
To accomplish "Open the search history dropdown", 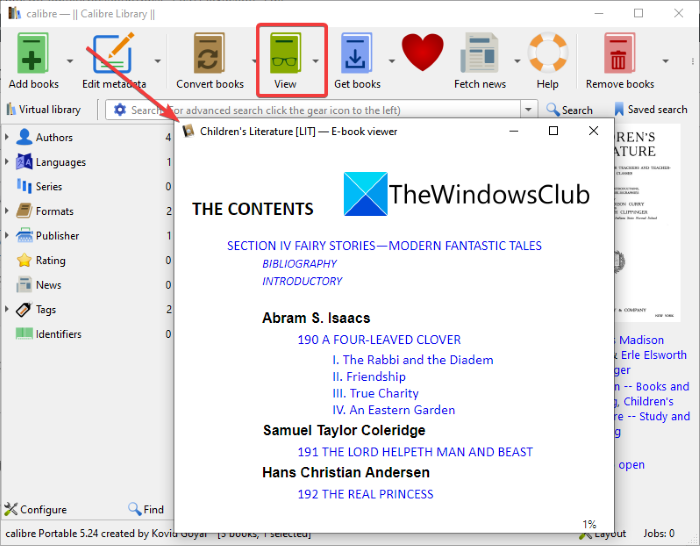I will [528, 109].
